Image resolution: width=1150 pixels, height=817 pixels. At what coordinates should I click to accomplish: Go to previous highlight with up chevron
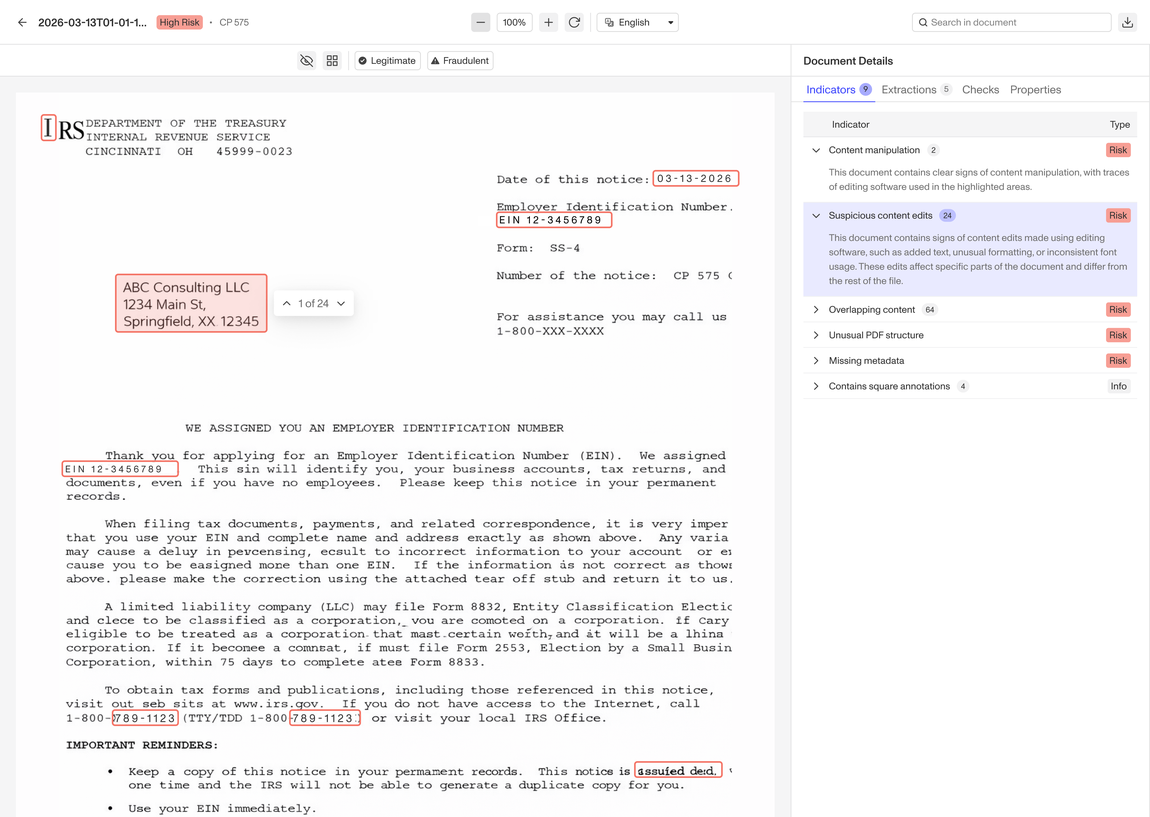click(x=287, y=304)
